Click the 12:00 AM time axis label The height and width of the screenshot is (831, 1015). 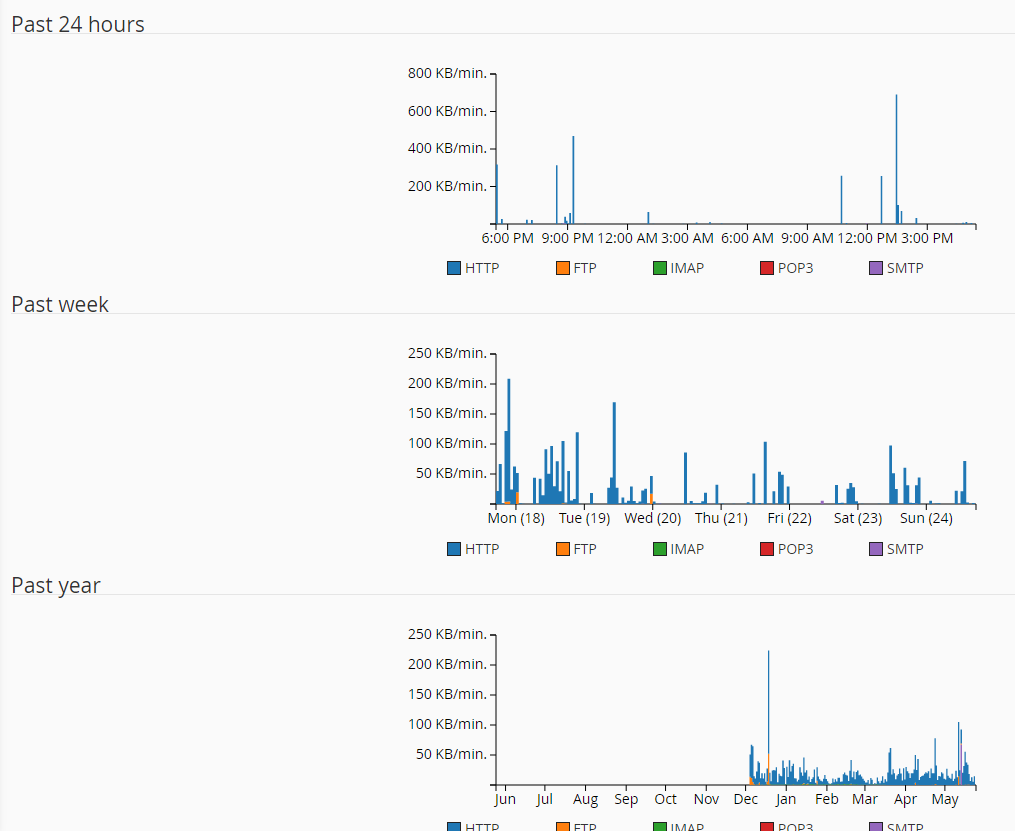[x=627, y=238]
